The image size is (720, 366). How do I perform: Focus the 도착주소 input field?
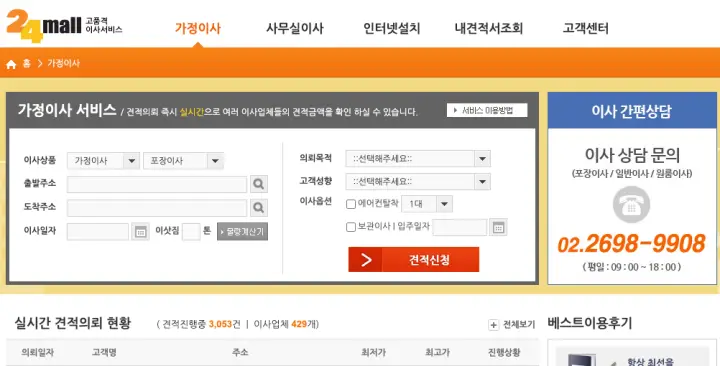(x=157, y=208)
